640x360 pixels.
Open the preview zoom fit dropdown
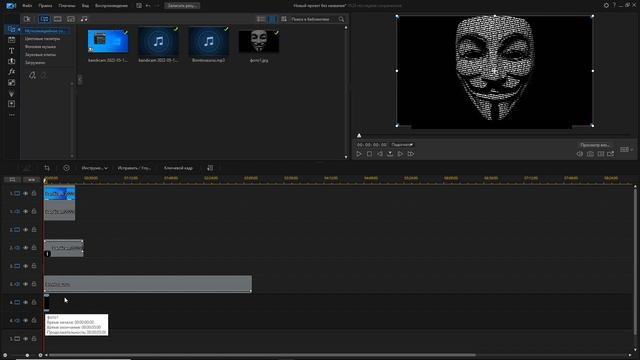[402, 144]
